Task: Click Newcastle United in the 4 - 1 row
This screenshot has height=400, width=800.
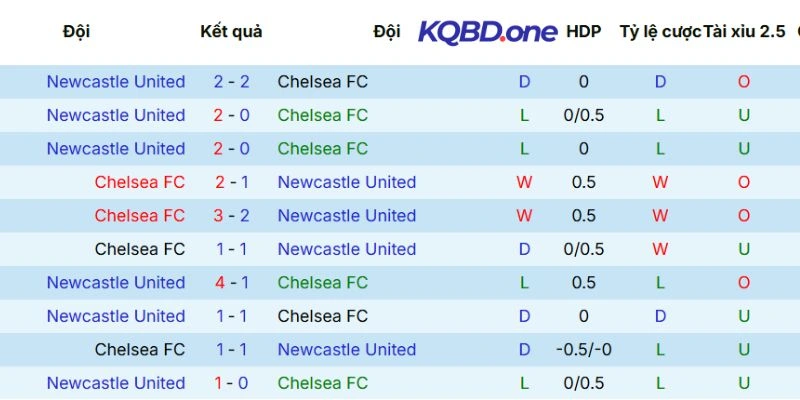Action: pos(116,283)
